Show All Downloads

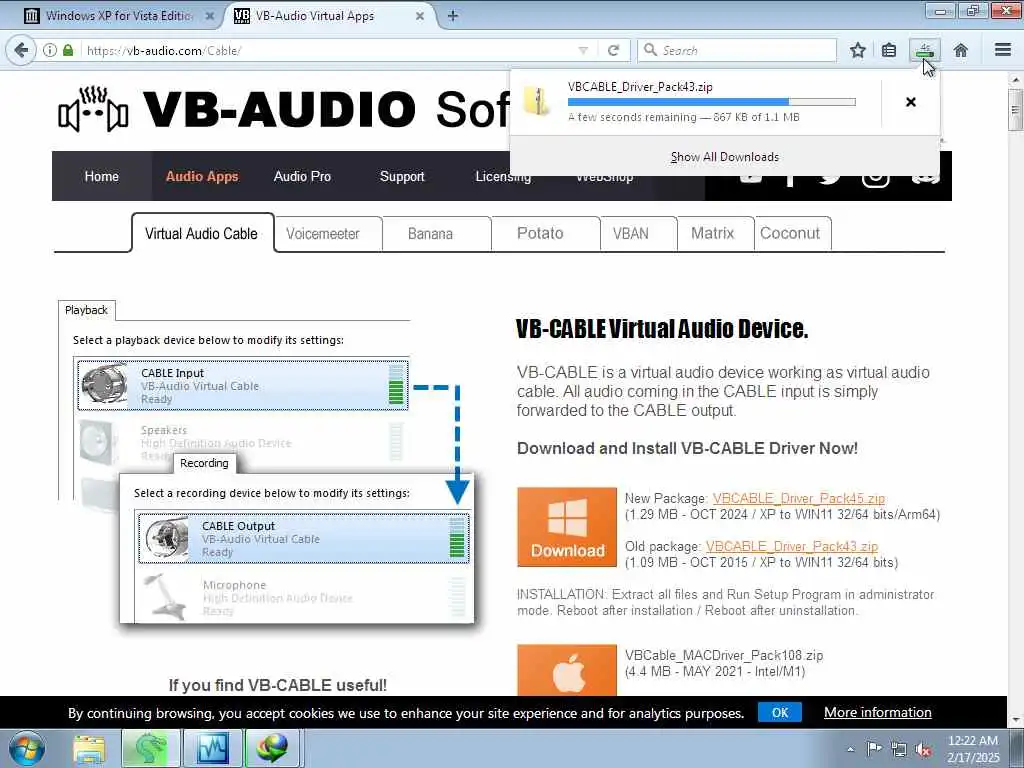(x=724, y=157)
